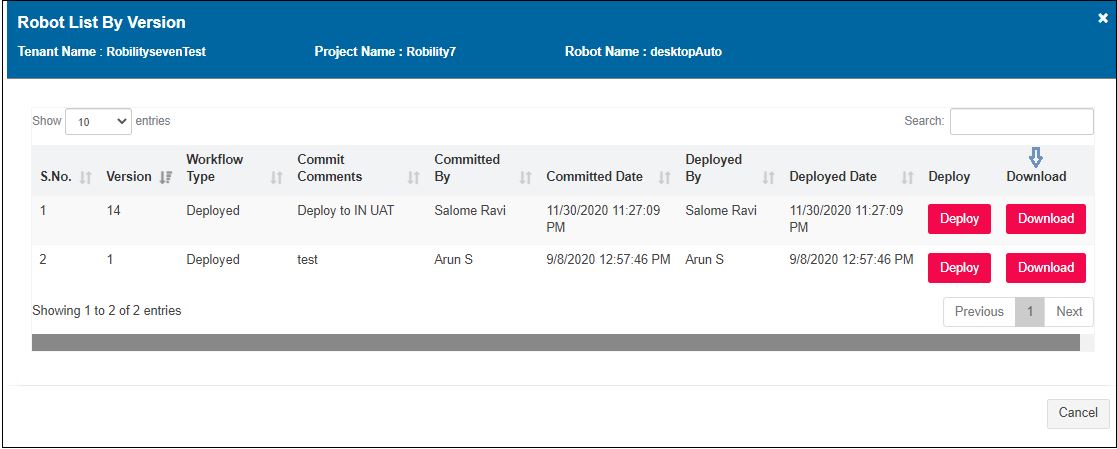The width and height of the screenshot is (1117, 449).
Task: Download version 1 robot package
Action: tap(1045, 268)
